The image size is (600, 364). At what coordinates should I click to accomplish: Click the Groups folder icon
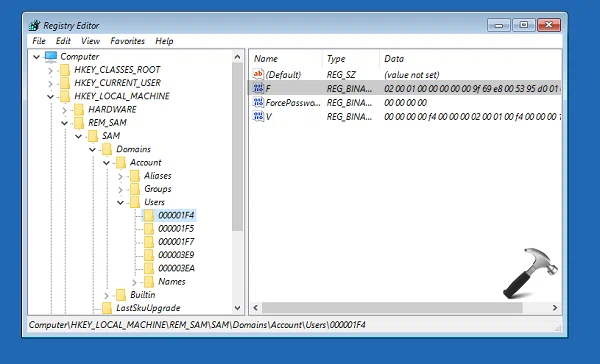click(135, 189)
